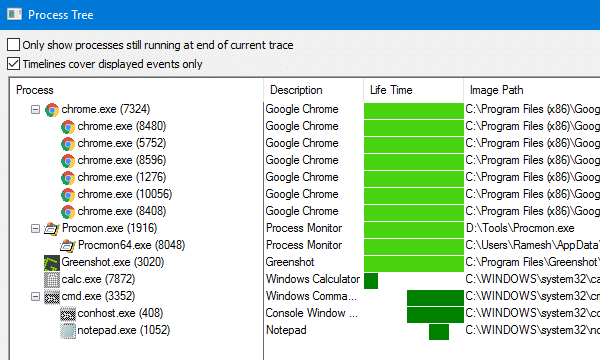
Task: Select the calc.exe (7872) process name
Action: click(98, 279)
